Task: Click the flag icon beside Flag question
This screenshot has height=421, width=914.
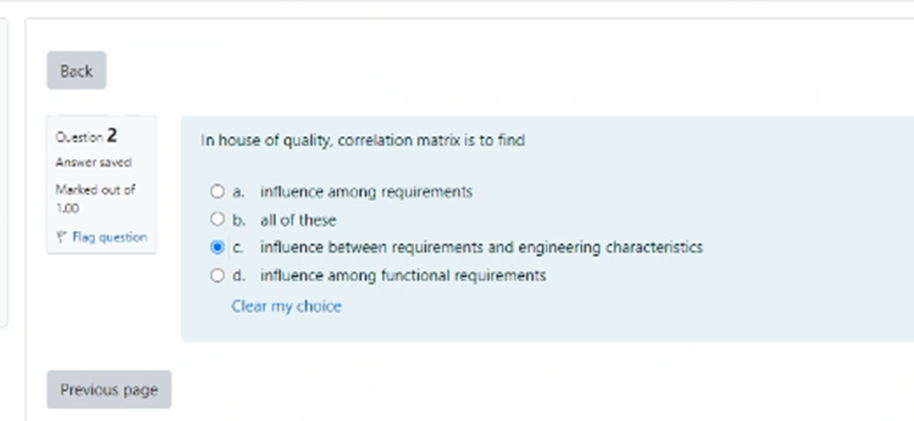Action: 63,238
